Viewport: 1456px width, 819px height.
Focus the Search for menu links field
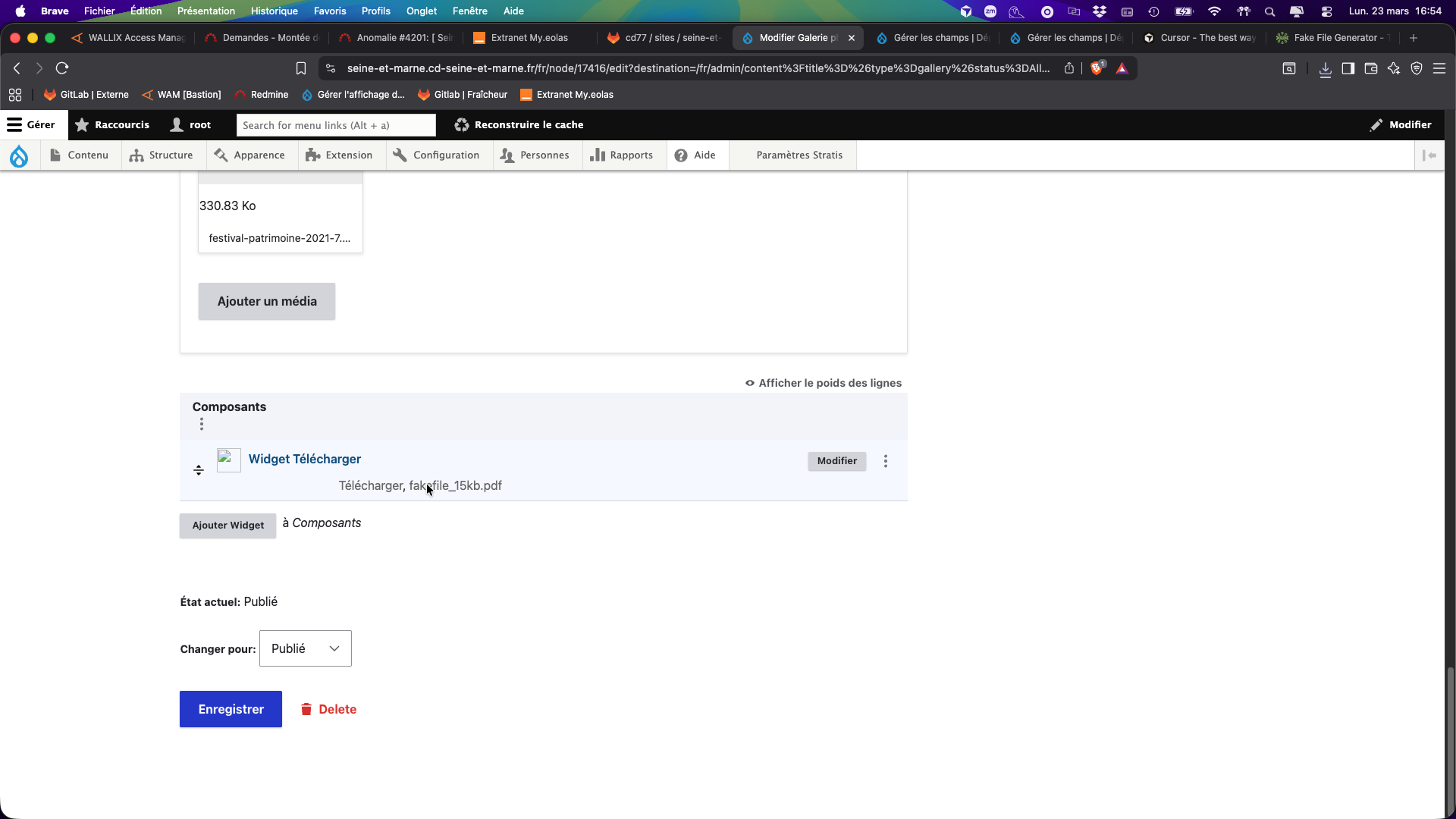click(336, 125)
